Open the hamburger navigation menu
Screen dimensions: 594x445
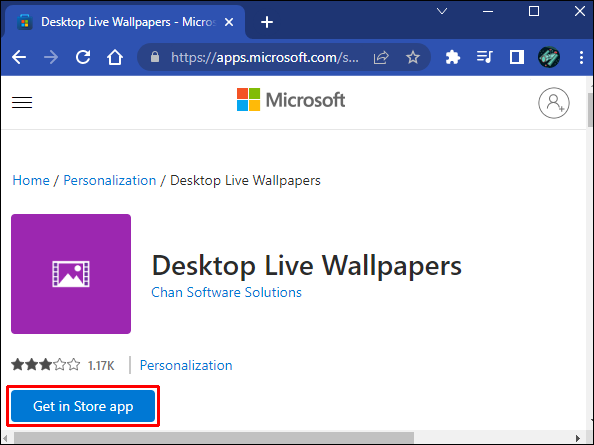pos(22,103)
